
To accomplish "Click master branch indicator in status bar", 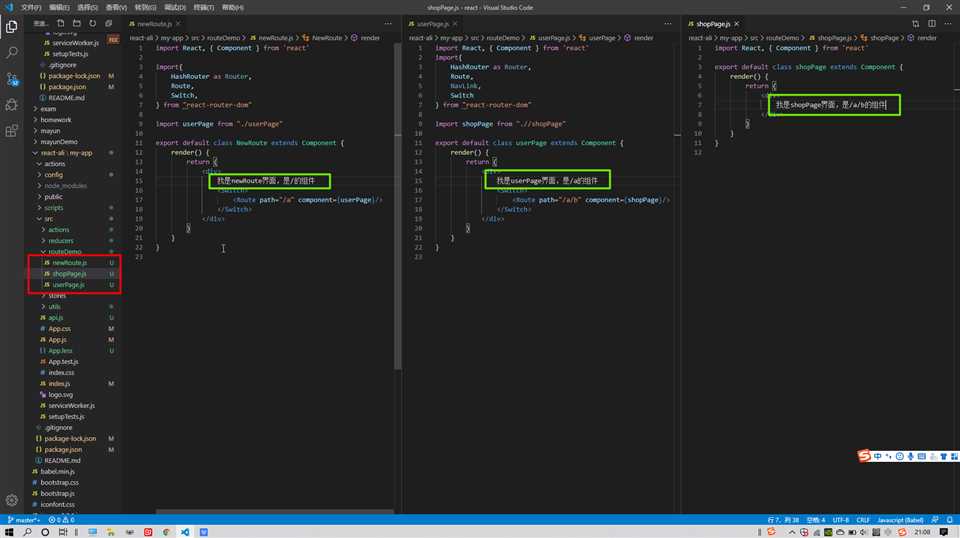I will click(x=23, y=520).
